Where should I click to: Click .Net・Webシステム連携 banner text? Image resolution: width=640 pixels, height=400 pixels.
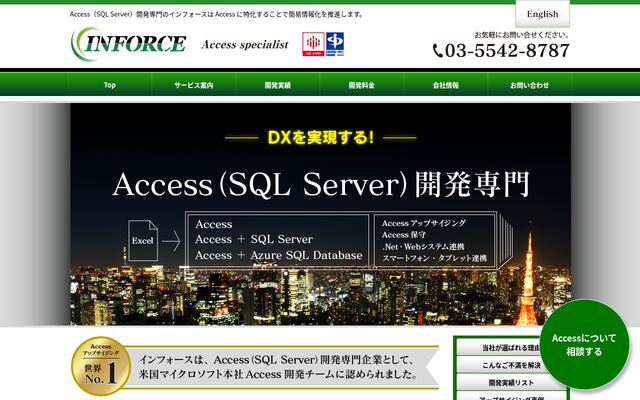423,247
